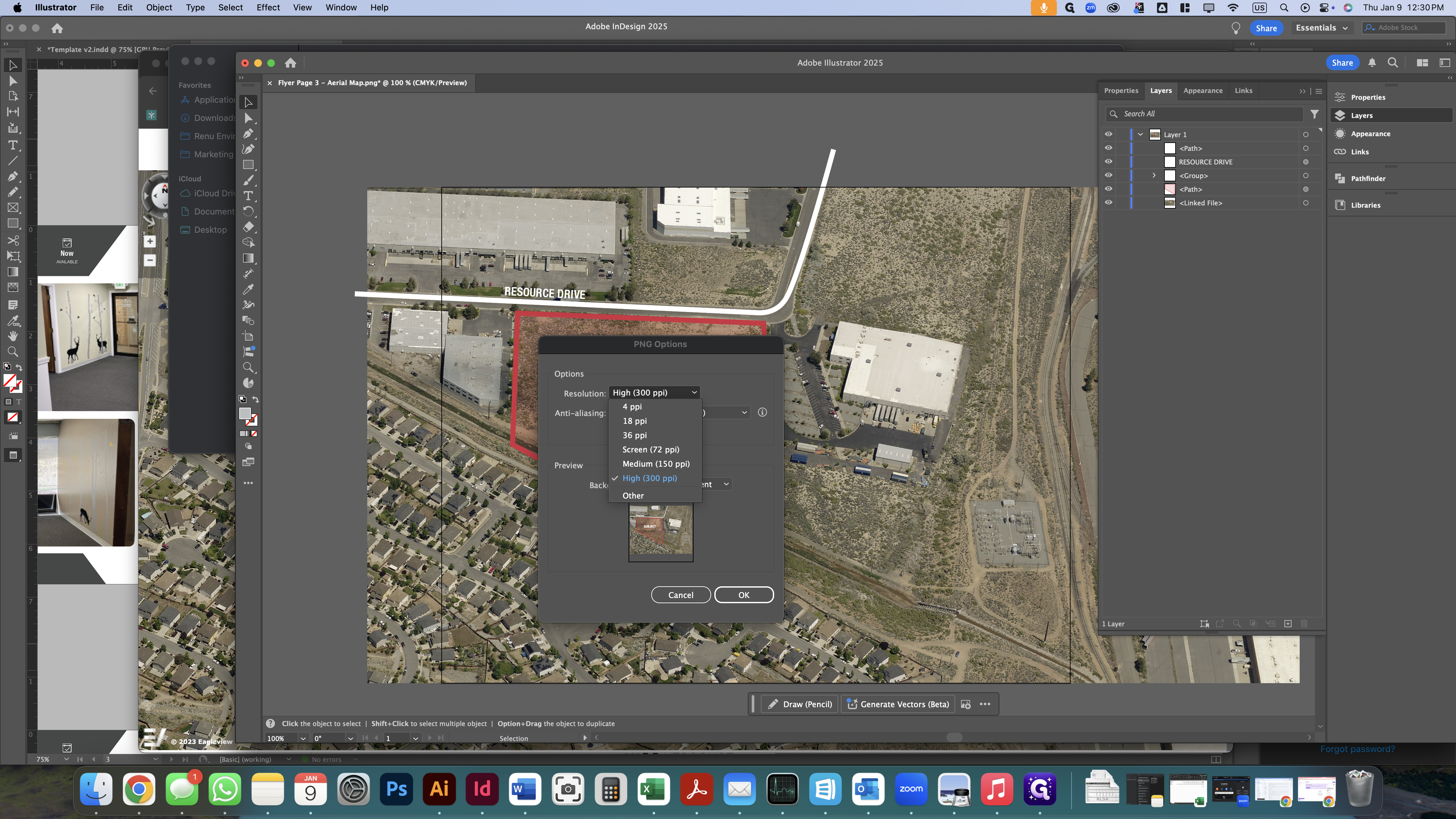Click OK in PNG Options dialog
The width and height of the screenshot is (1456, 819).
pos(744,595)
